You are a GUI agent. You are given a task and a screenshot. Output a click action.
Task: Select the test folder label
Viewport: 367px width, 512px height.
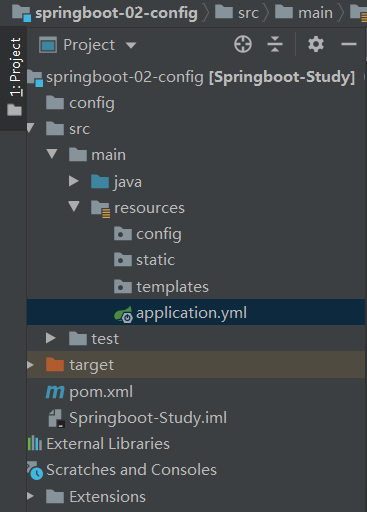point(105,339)
